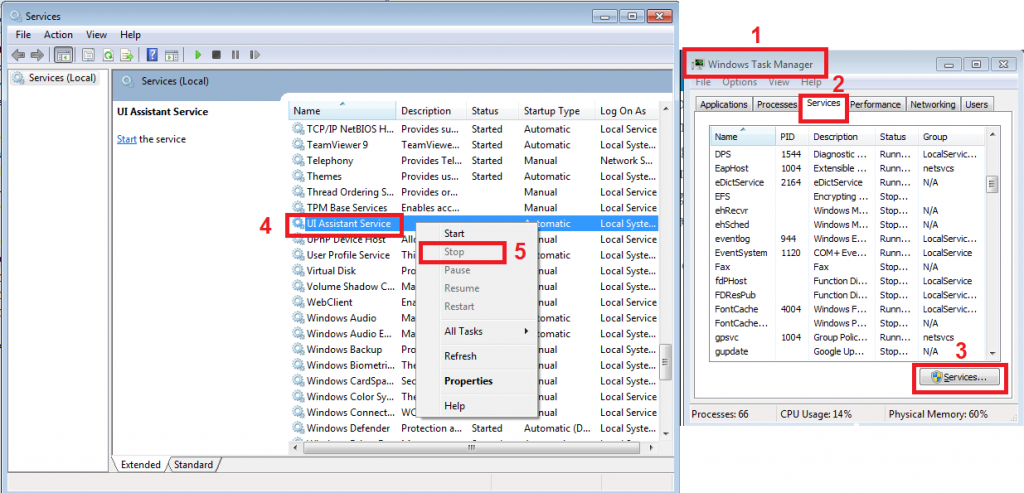The height and width of the screenshot is (493, 1024).
Task: Select the FontCache row with PID 4004
Action: click(x=848, y=309)
